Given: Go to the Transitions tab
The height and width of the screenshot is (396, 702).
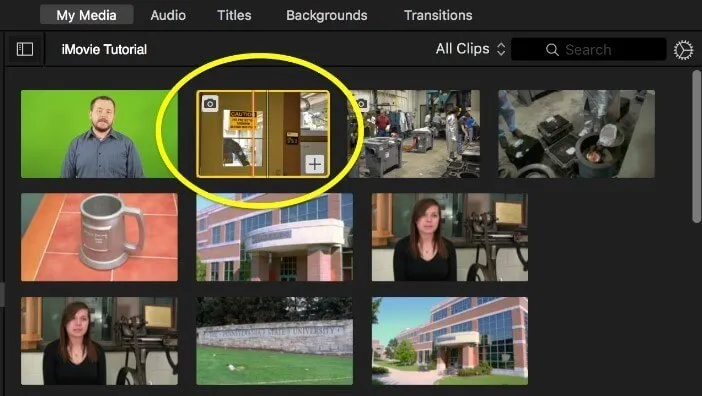Looking at the screenshot, I should [x=438, y=15].
